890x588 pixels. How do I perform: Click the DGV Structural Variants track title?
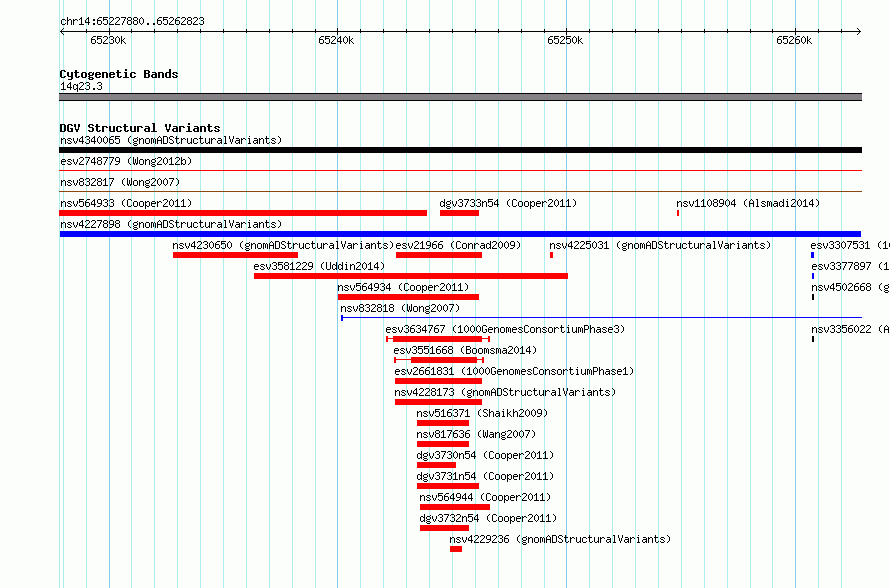click(140, 128)
